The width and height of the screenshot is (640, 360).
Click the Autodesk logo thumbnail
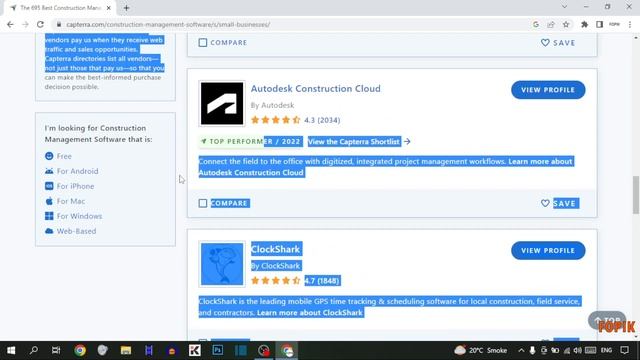[x=222, y=103]
